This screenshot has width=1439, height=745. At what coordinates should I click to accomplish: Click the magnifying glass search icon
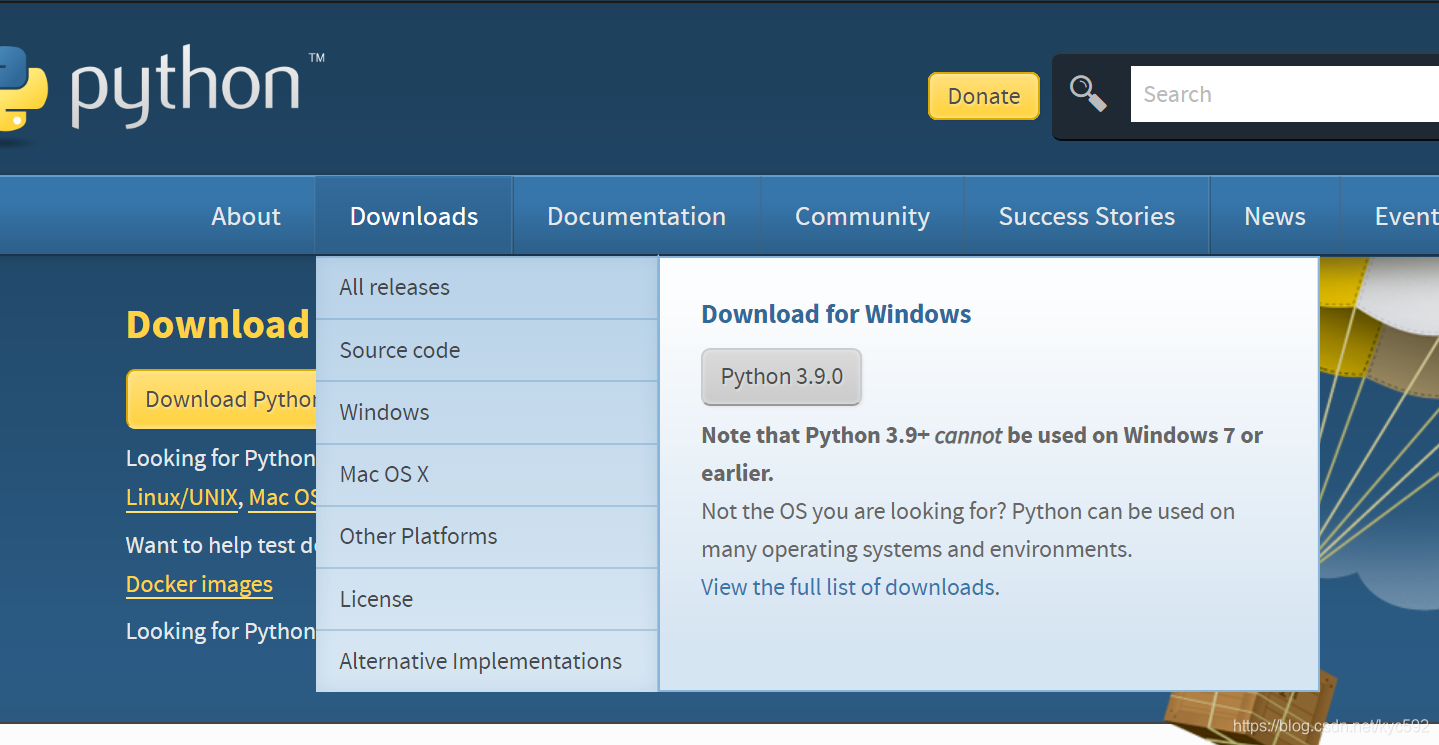1088,94
